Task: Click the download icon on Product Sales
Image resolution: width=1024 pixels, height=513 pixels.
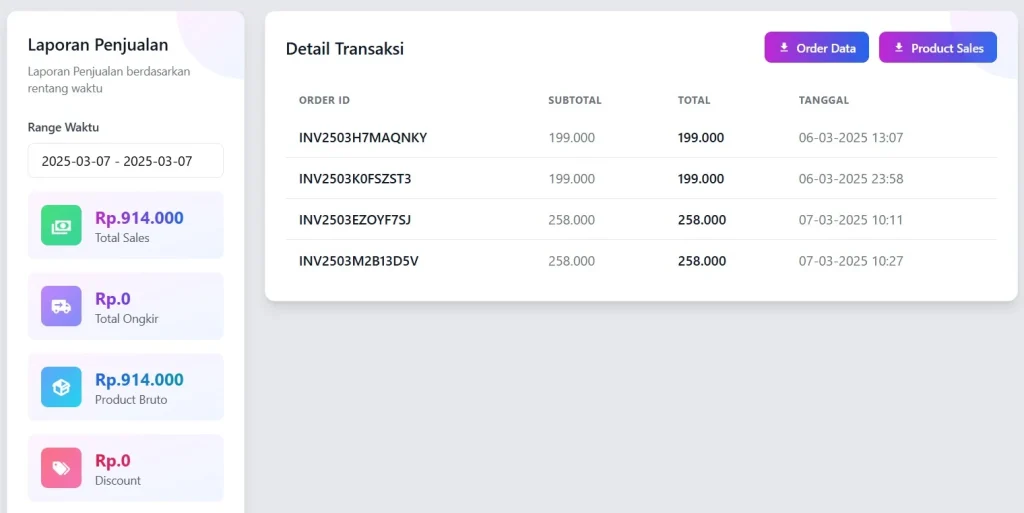Action: (x=899, y=48)
